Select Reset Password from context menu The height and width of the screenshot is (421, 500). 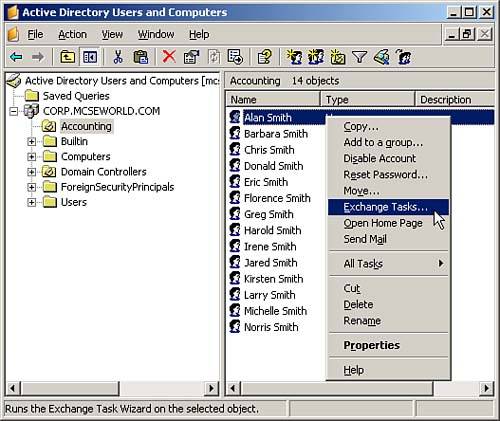(x=388, y=175)
